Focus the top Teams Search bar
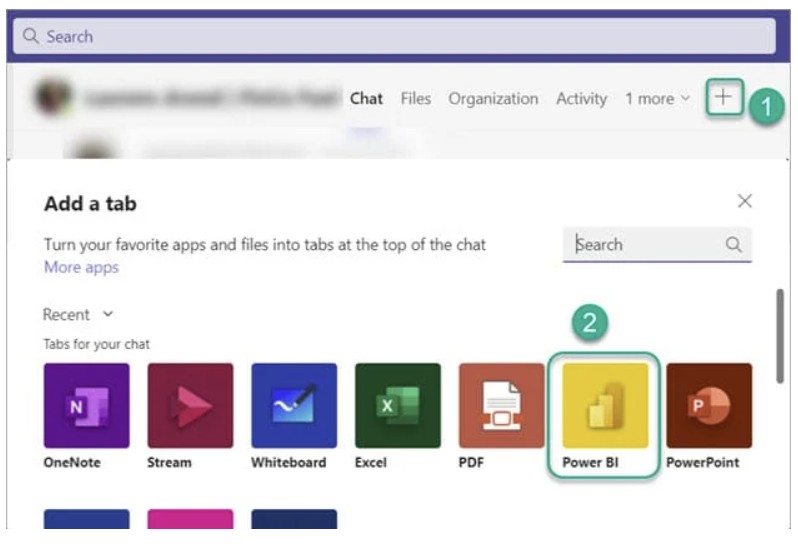 (394, 36)
